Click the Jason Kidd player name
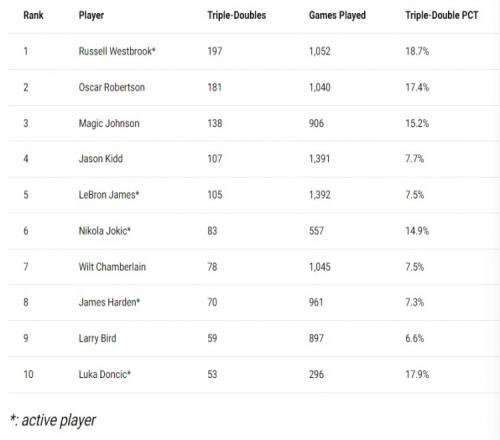Image resolution: width=500 pixels, height=440 pixels. click(101, 159)
